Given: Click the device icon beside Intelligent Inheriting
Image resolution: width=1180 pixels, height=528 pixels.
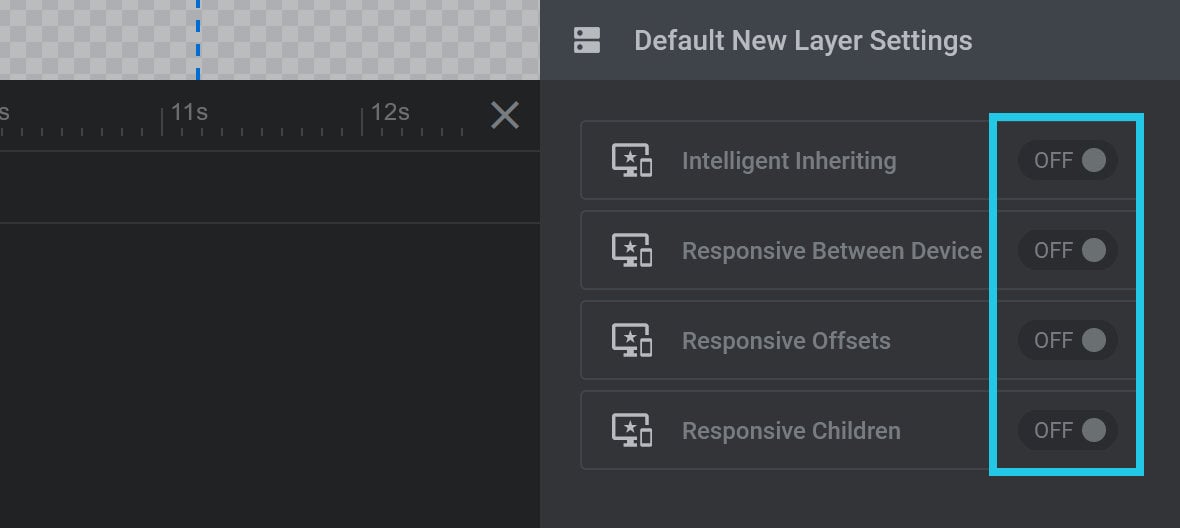Looking at the screenshot, I should (x=631, y=160).
